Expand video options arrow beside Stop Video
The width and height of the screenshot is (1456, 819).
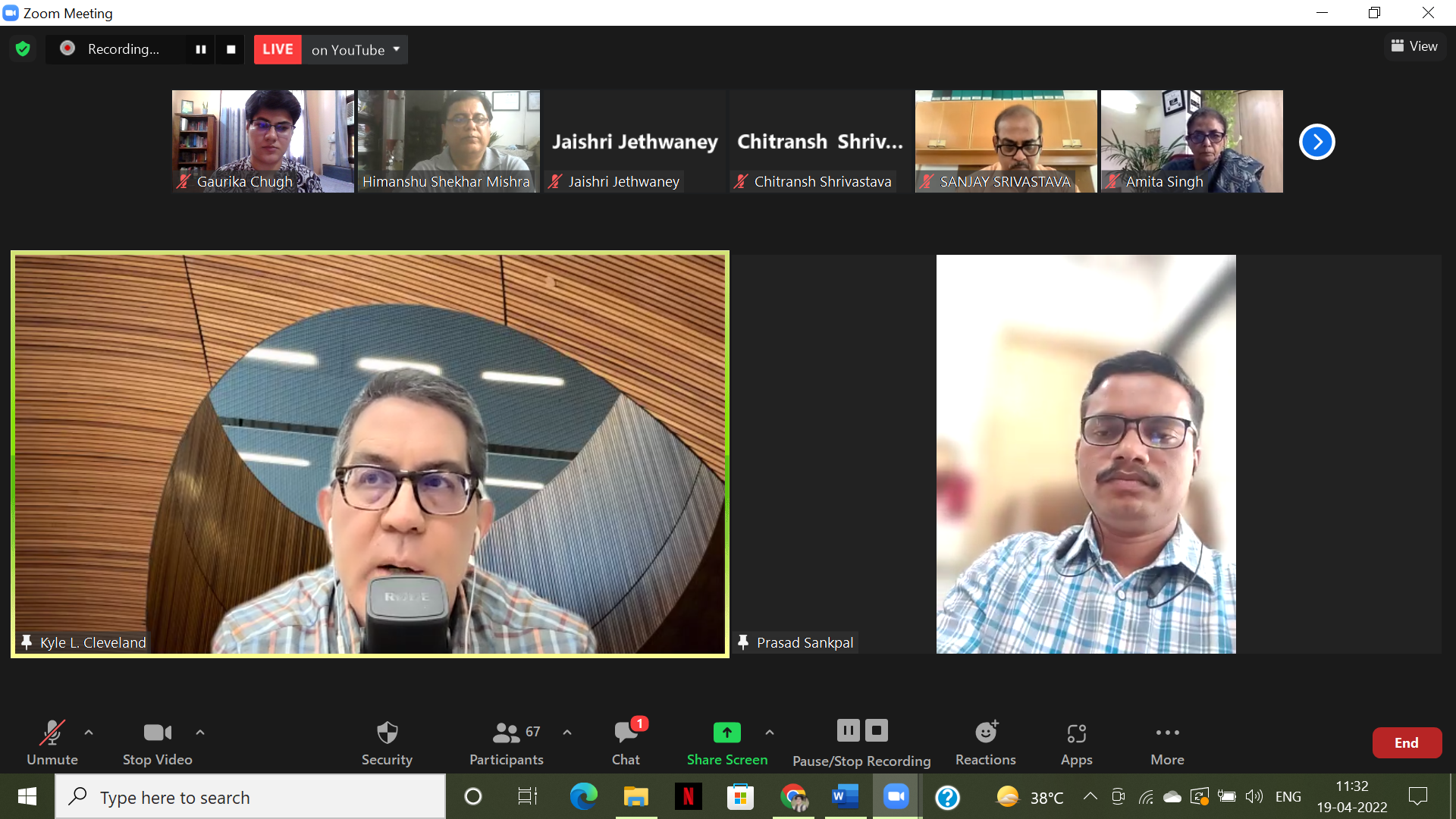point(200,733)
